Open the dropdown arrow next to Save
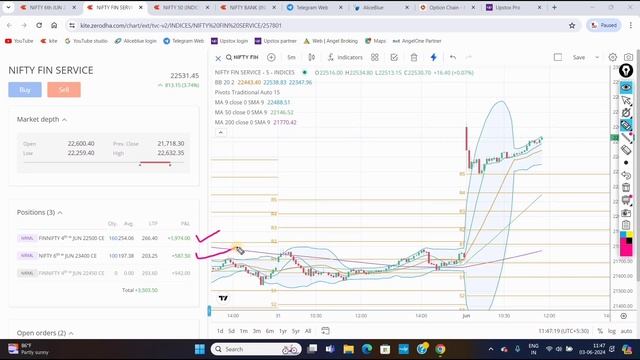This screenshot has height=360, width=640. click(x=597, y=58)
